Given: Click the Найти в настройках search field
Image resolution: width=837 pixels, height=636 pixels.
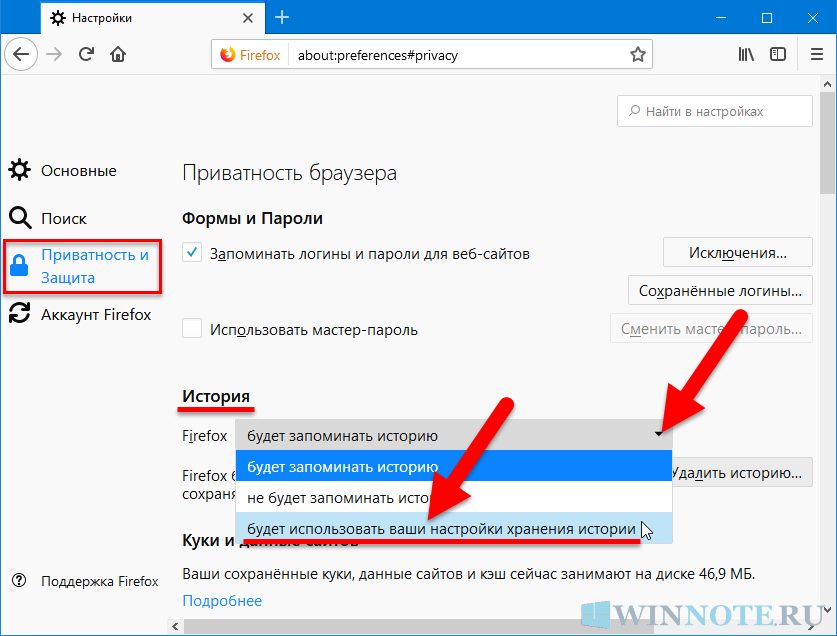Looking at the screenshot, I should pos(714,112).
